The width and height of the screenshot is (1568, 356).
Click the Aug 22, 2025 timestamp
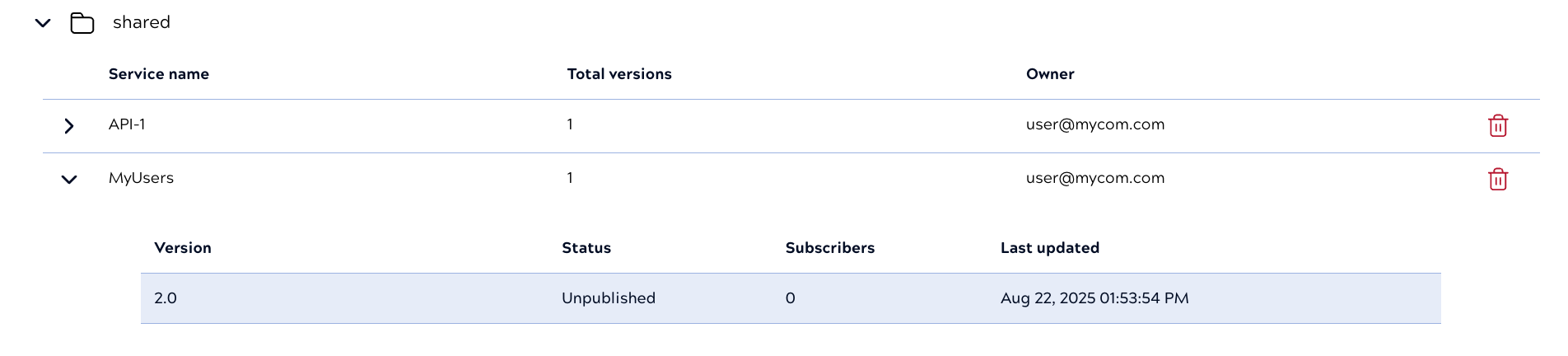[1094, 298]
